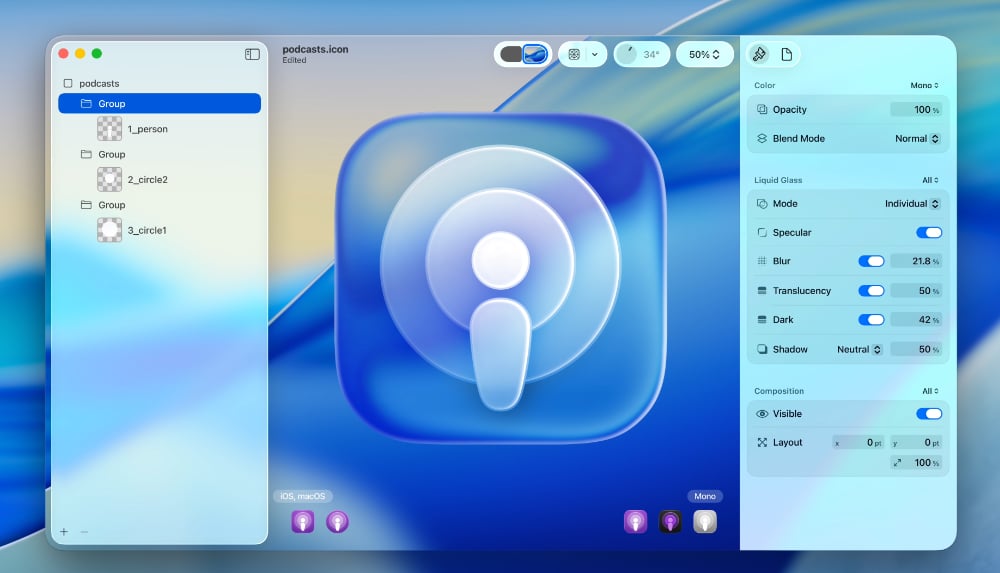This screenshot has height=573, width=1000.
Task: Click the Visible eye icon
Action: [x=761, y=413]
